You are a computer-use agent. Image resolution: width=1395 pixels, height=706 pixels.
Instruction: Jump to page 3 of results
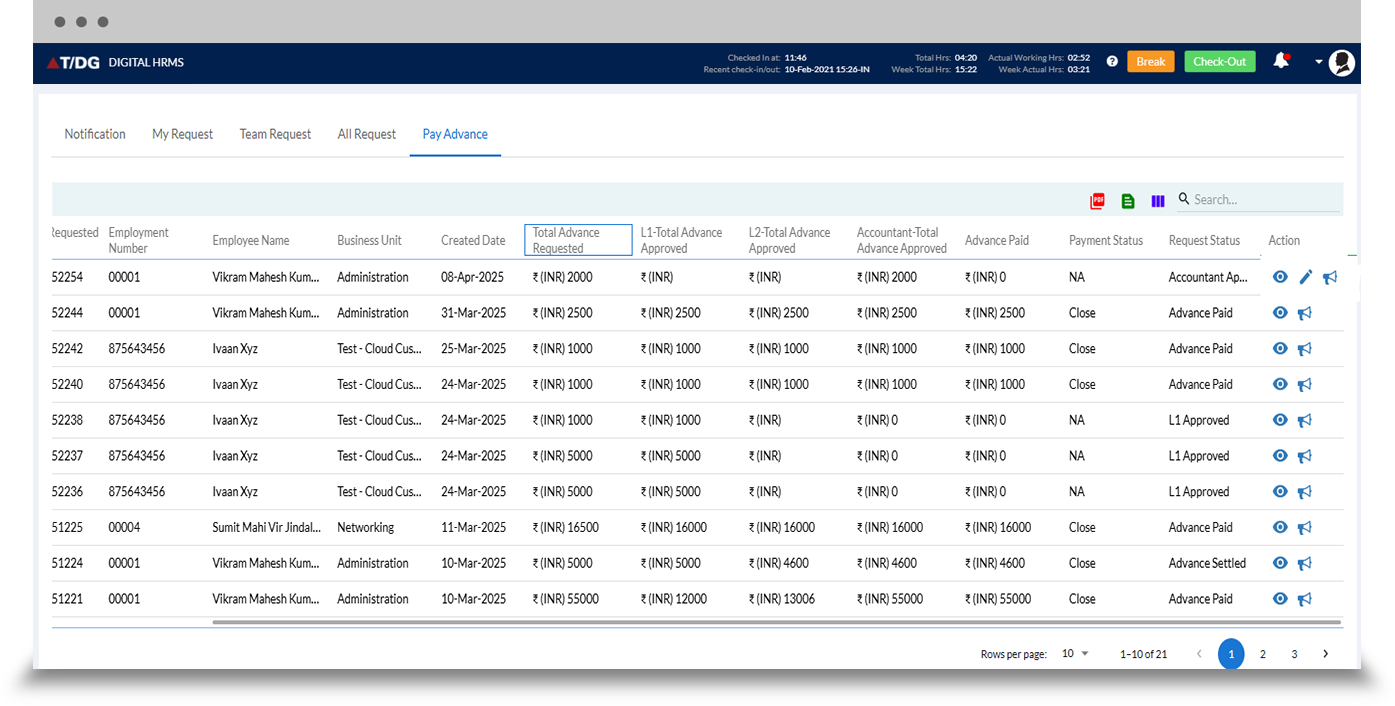[x=1294, y=654]
